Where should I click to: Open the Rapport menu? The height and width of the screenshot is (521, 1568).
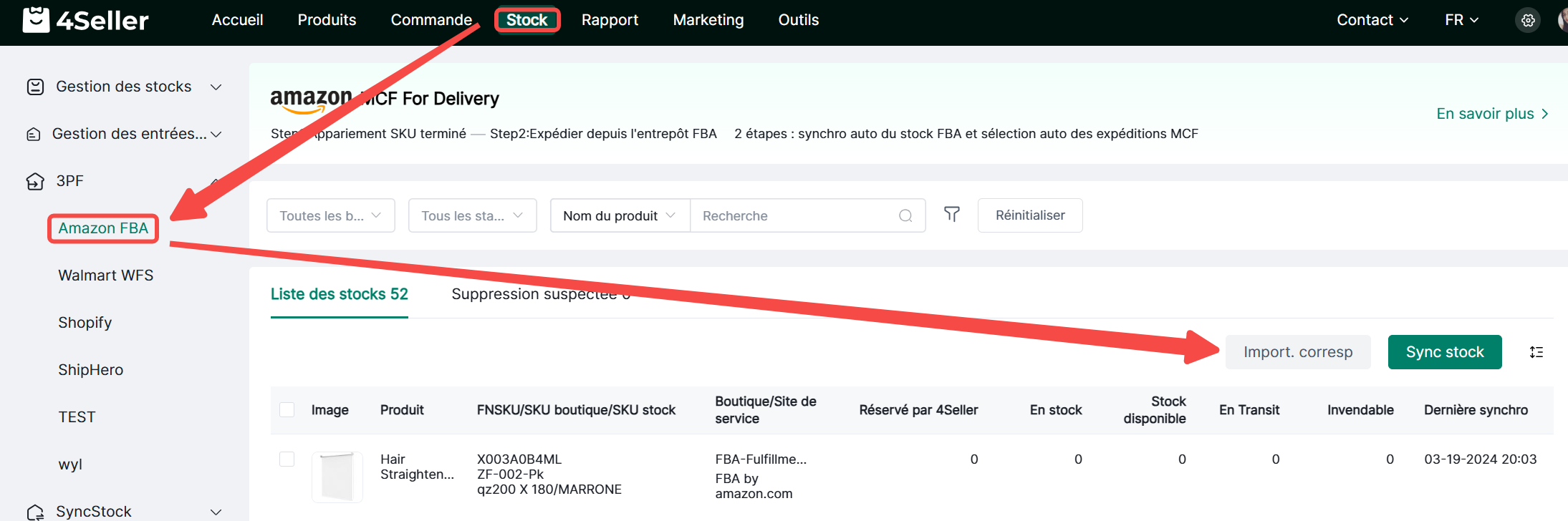click(x=610, y=20)
